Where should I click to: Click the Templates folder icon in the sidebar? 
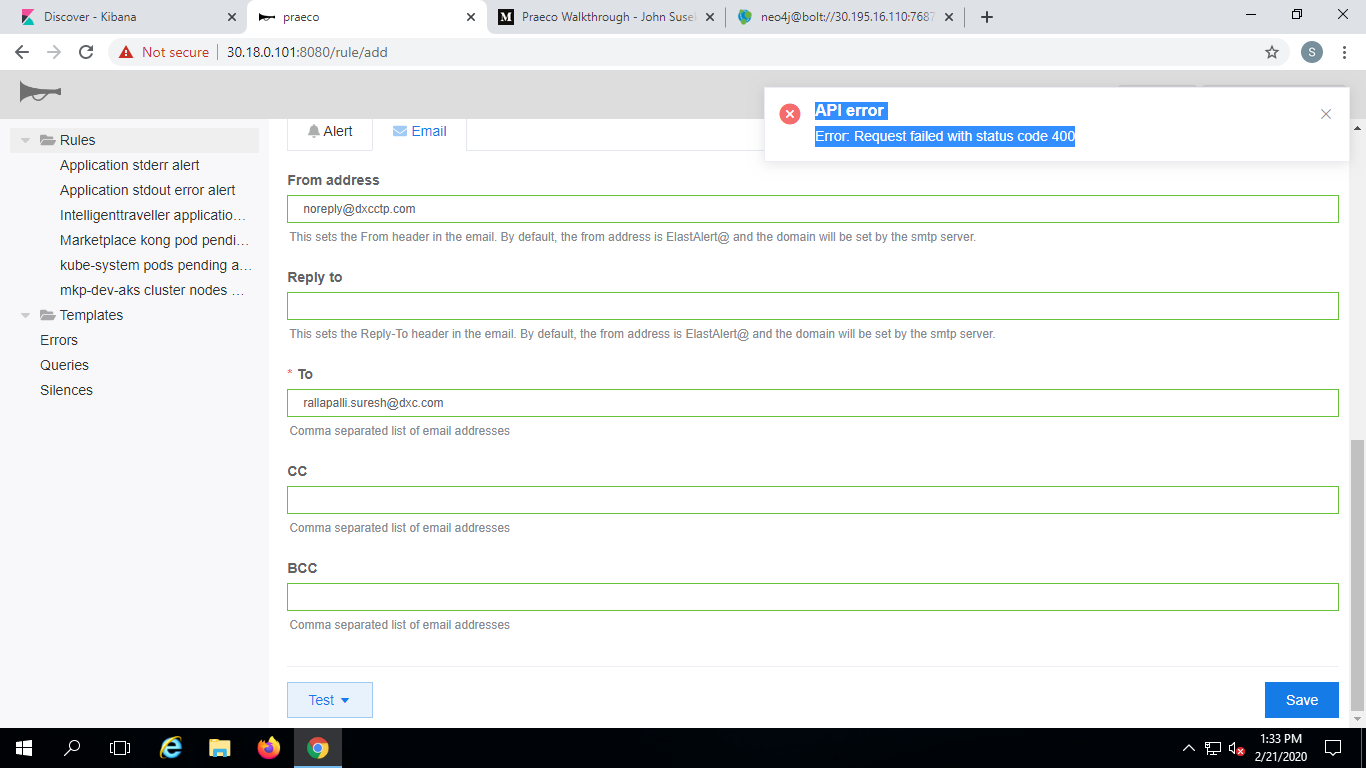[49, 315]
